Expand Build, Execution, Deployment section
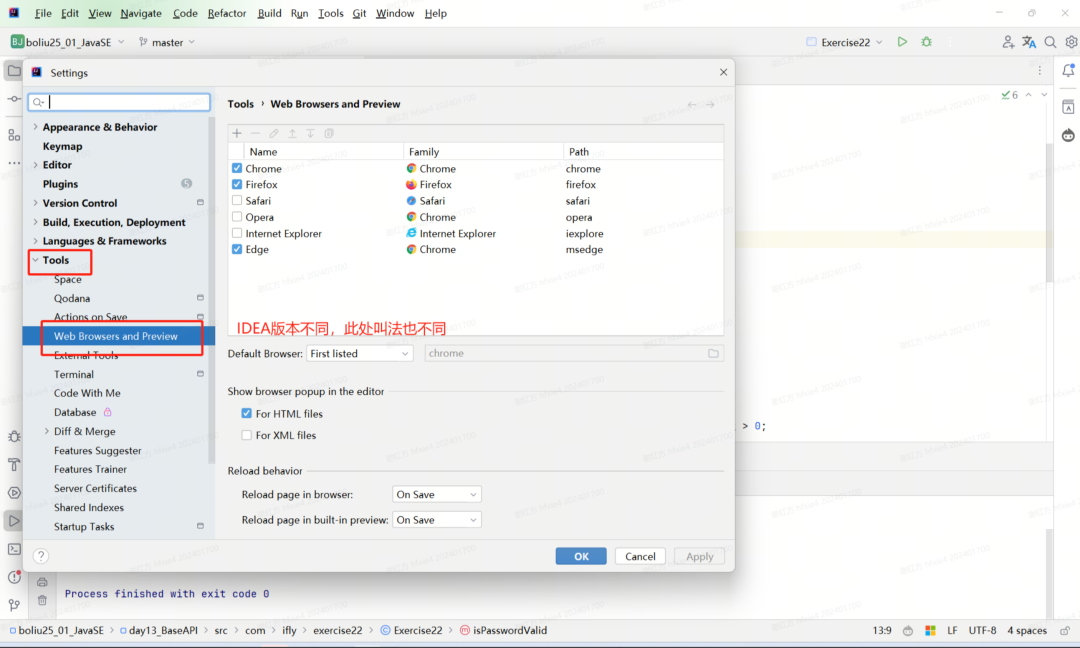The width and height of the screenshot is (1080, 648). click(x=35, y=222)
